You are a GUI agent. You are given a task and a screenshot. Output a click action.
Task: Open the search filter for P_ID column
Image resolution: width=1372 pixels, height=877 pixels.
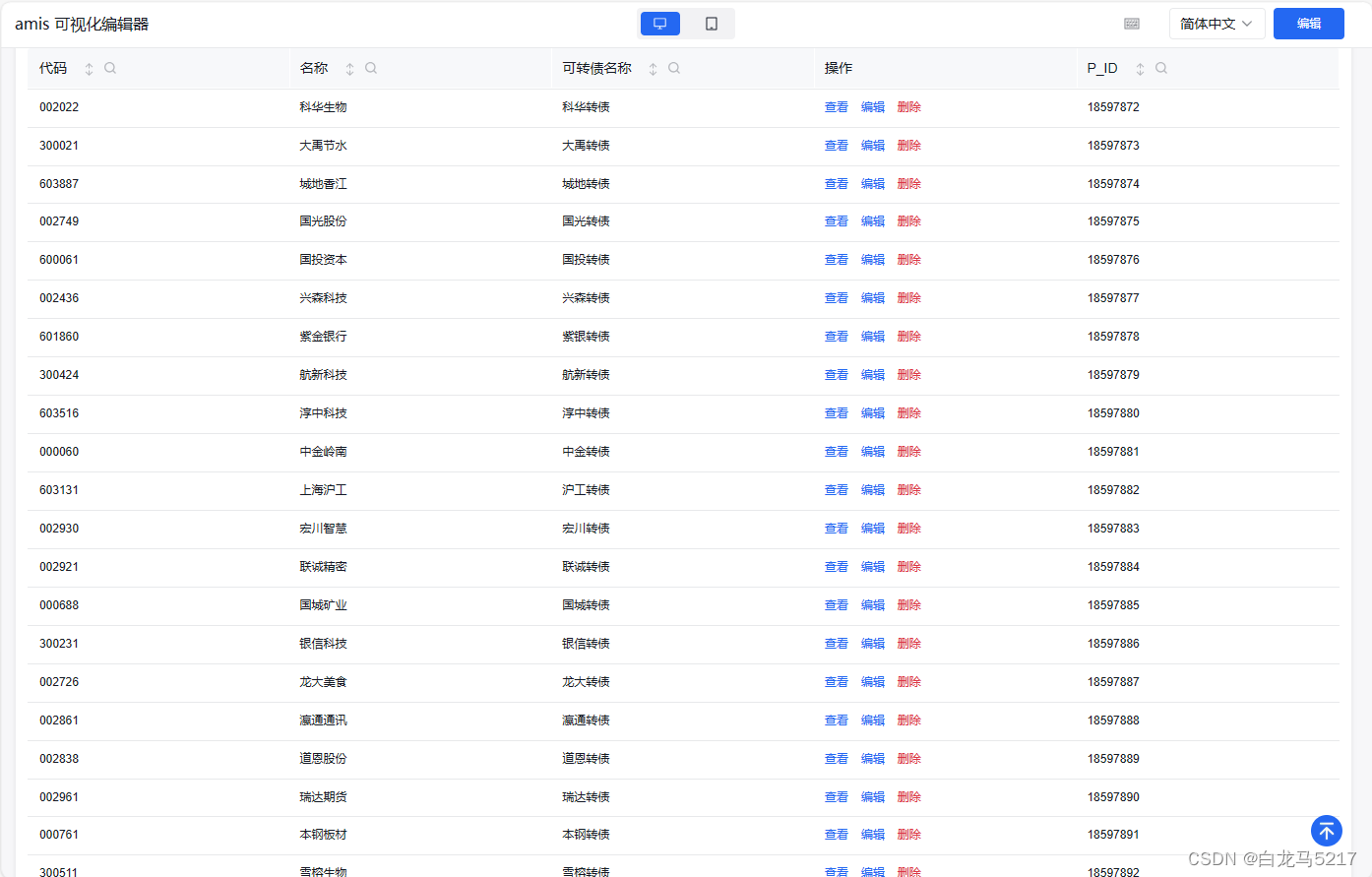(1161, 68)
